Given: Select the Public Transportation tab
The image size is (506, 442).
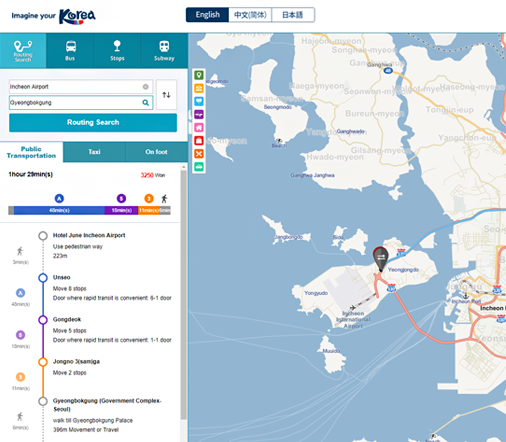Looking at the screenshot, I should [x=31, y=152].
